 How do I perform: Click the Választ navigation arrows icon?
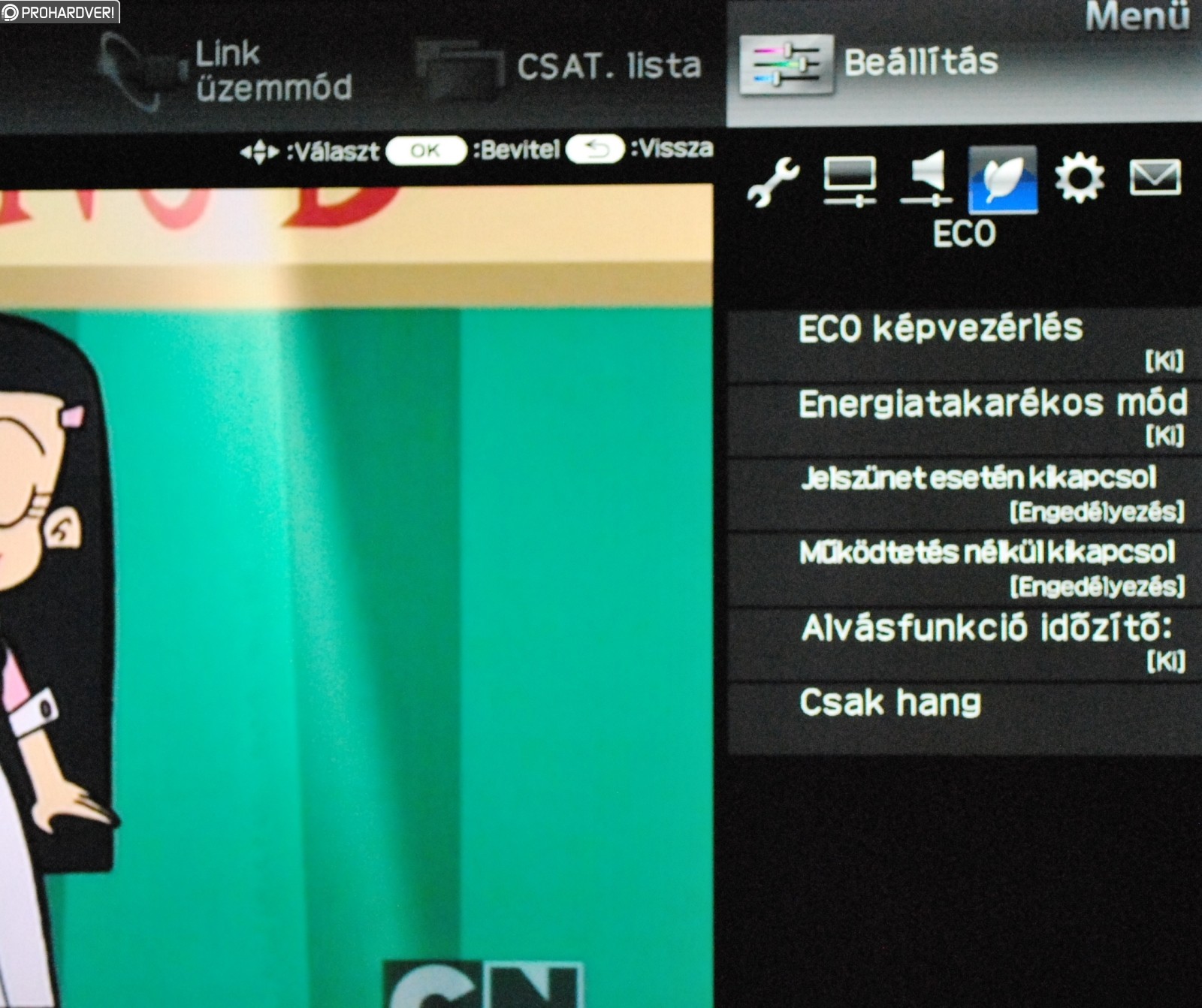coord(259,152)
